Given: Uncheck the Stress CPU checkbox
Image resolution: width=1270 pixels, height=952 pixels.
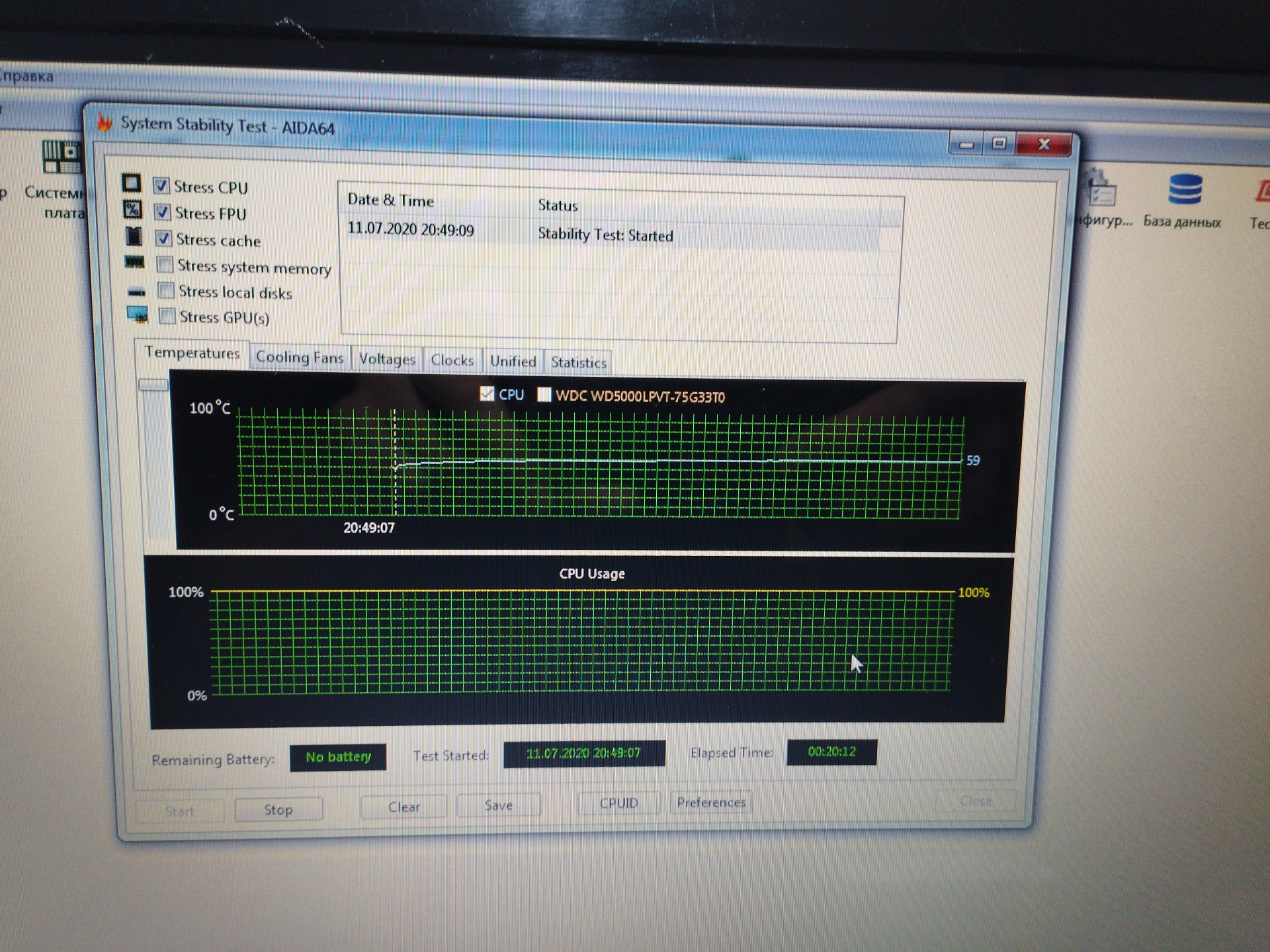Looking at the screenshot, I should pos(161,186).
